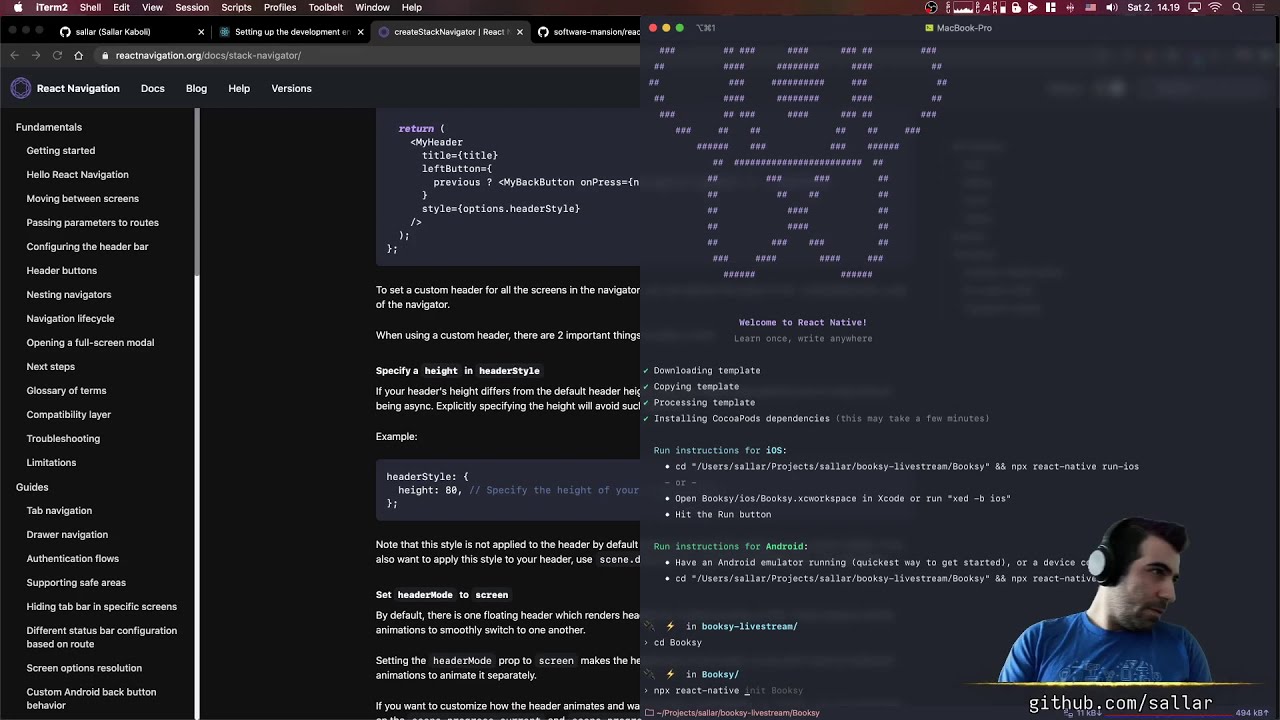Open Troubleshooting sidebar page
The width and height of the screenshot is (1280, 720).
pyautogui.click(x=63, y=438)
